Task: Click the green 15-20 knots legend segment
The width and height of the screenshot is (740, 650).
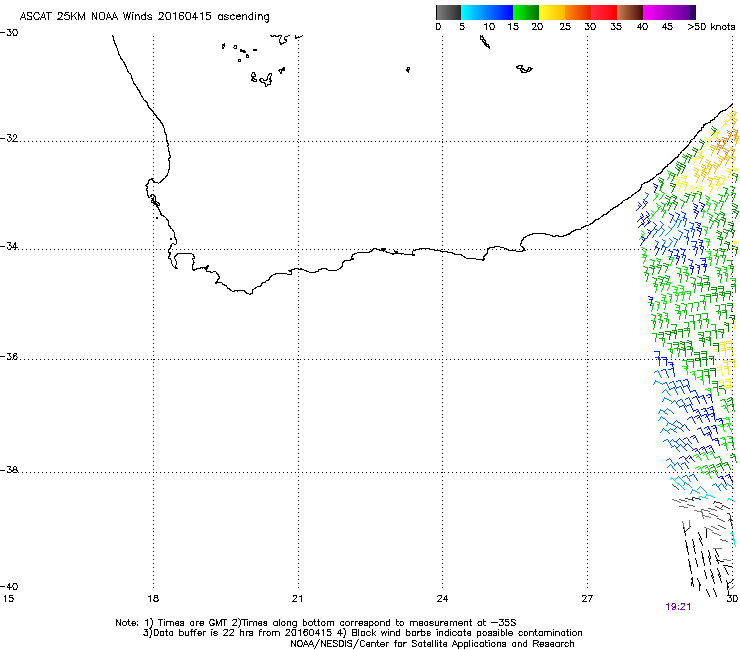Action: click(x=526, y=12)
